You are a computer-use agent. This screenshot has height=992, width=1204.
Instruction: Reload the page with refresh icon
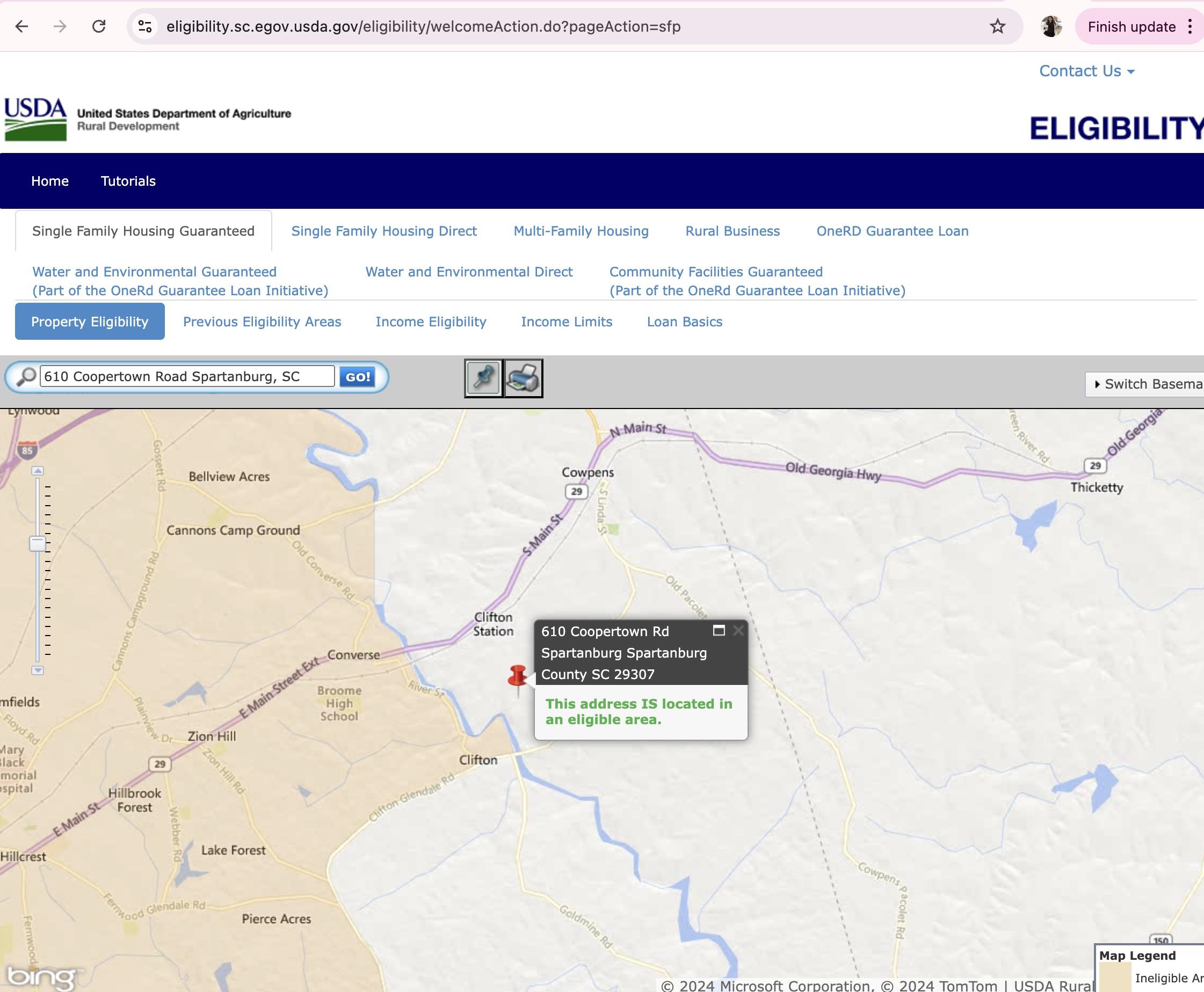(x=99, y=26)
